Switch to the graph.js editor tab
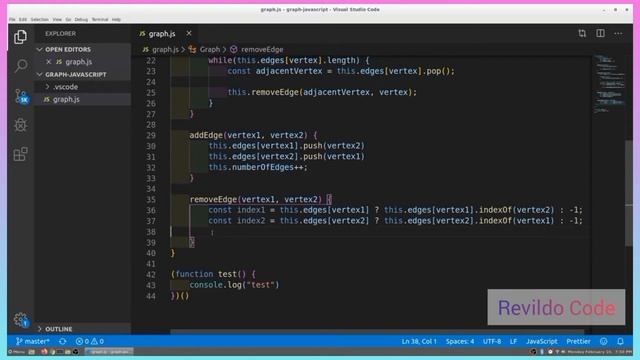The image size is (640, 360). click(162, 34)
